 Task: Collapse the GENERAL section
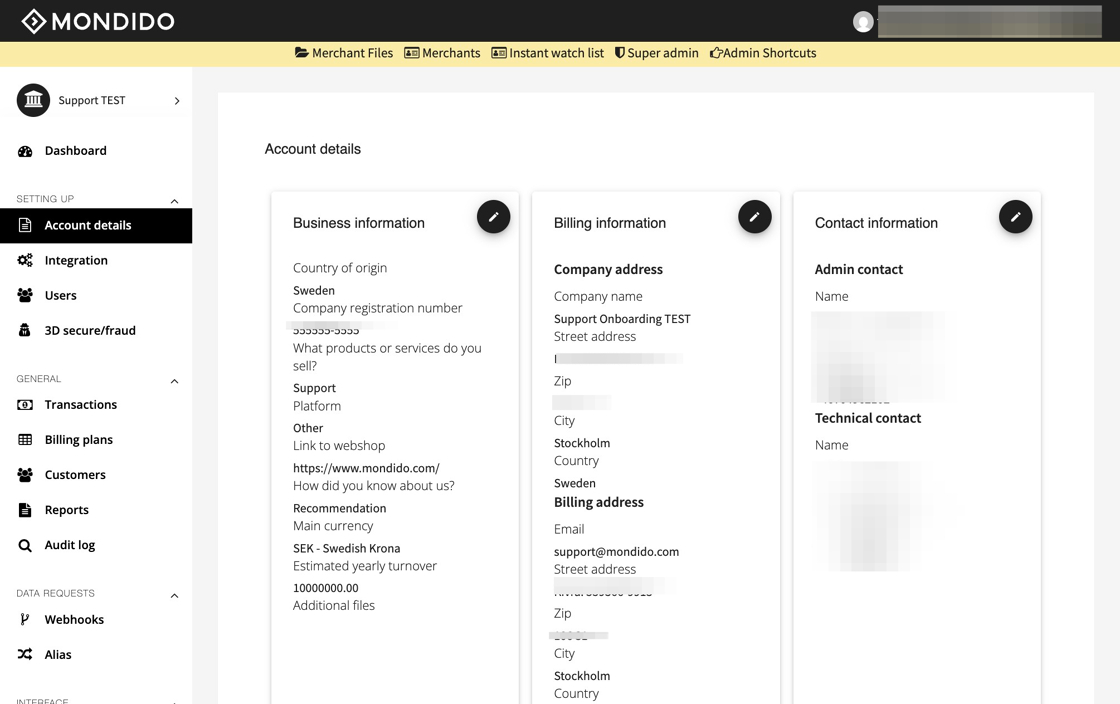coord(174,381)
